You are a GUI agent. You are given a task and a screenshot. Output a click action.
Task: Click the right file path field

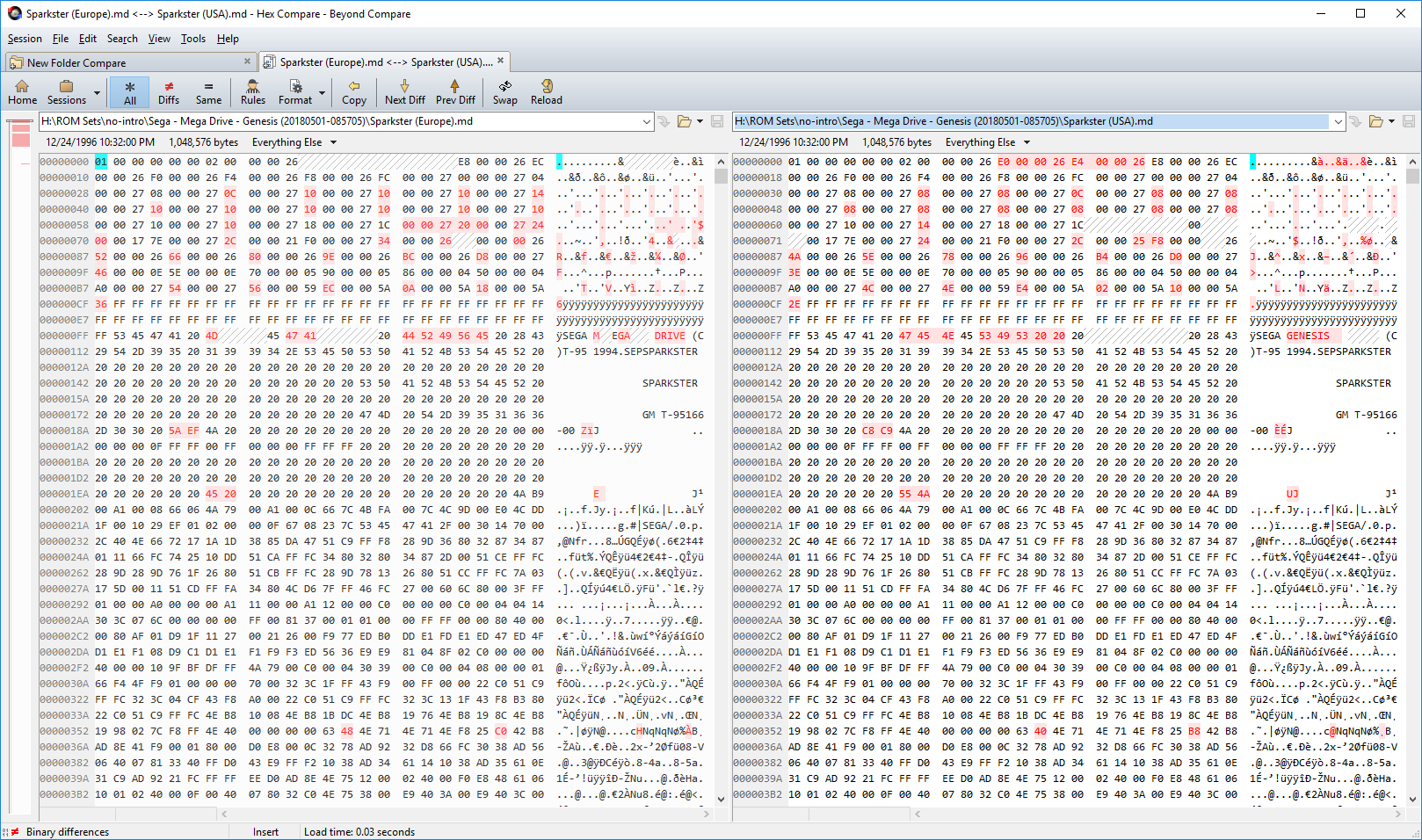pos(1032,121)
